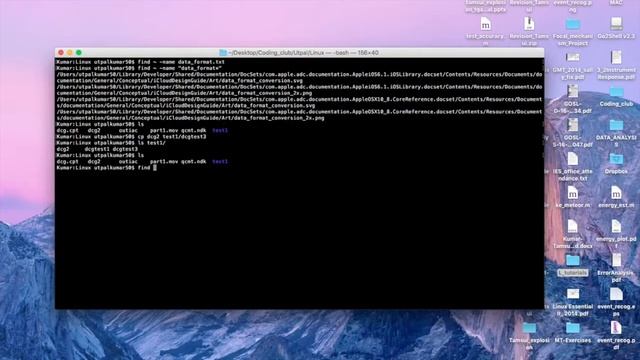Open the Revision_Tamsui.zip archive on the desktop
This screenshot has width=640, height=360.
[x=529, y=24]
